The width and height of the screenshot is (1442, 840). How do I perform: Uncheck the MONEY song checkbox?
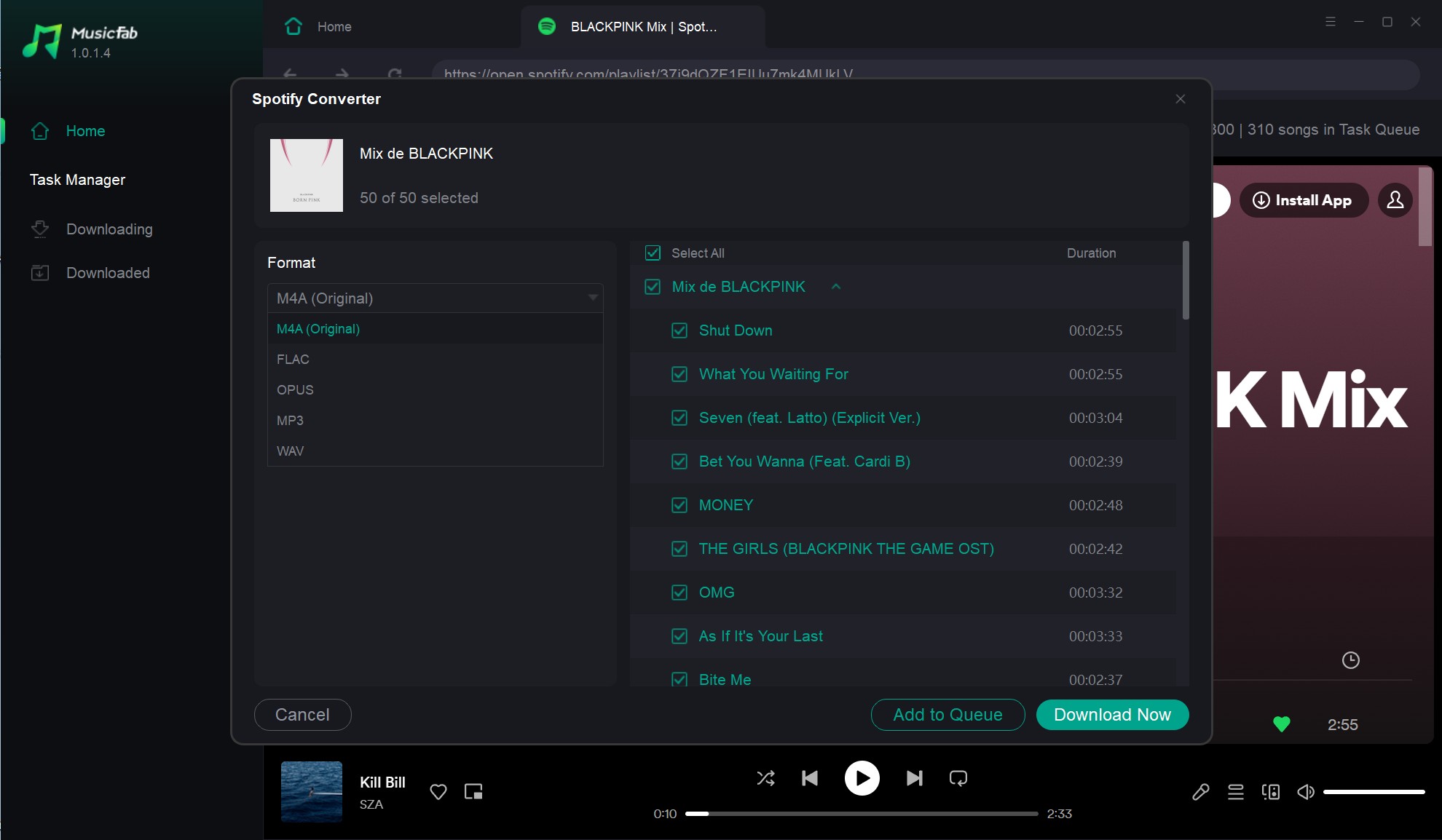679,505
